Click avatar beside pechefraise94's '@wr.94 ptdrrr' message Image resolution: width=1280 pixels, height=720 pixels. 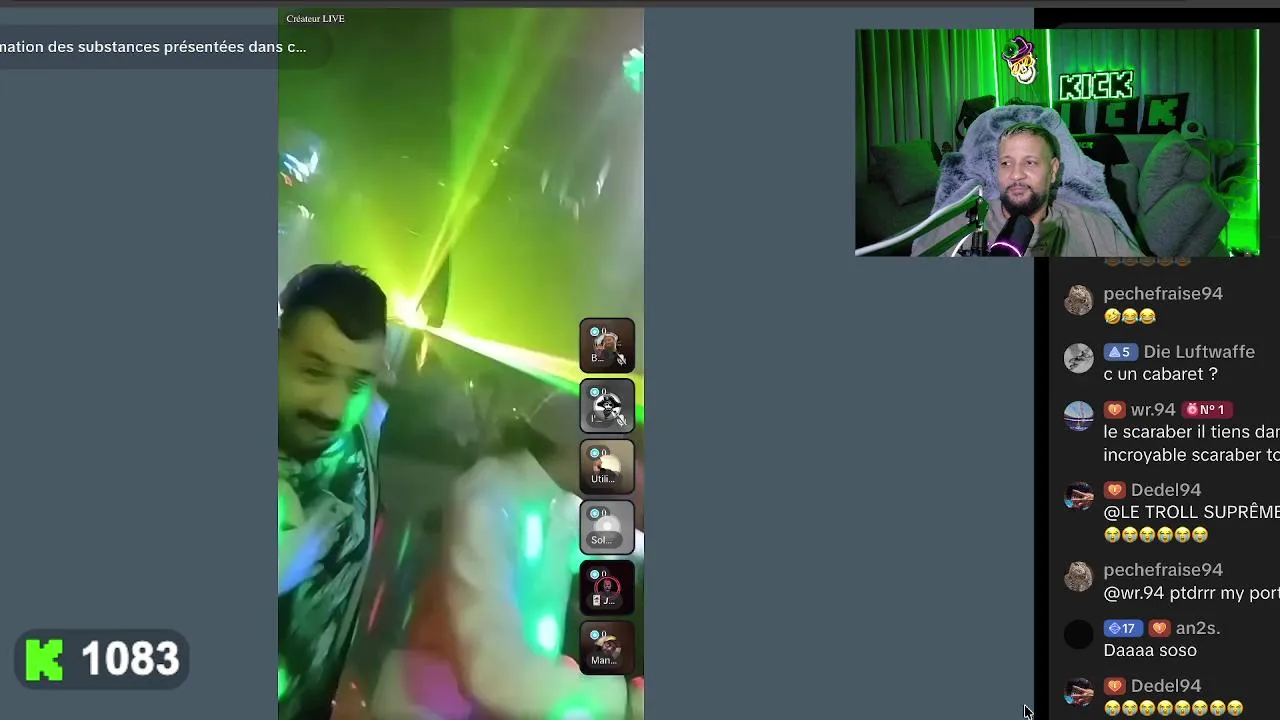tap(1078, 576)
